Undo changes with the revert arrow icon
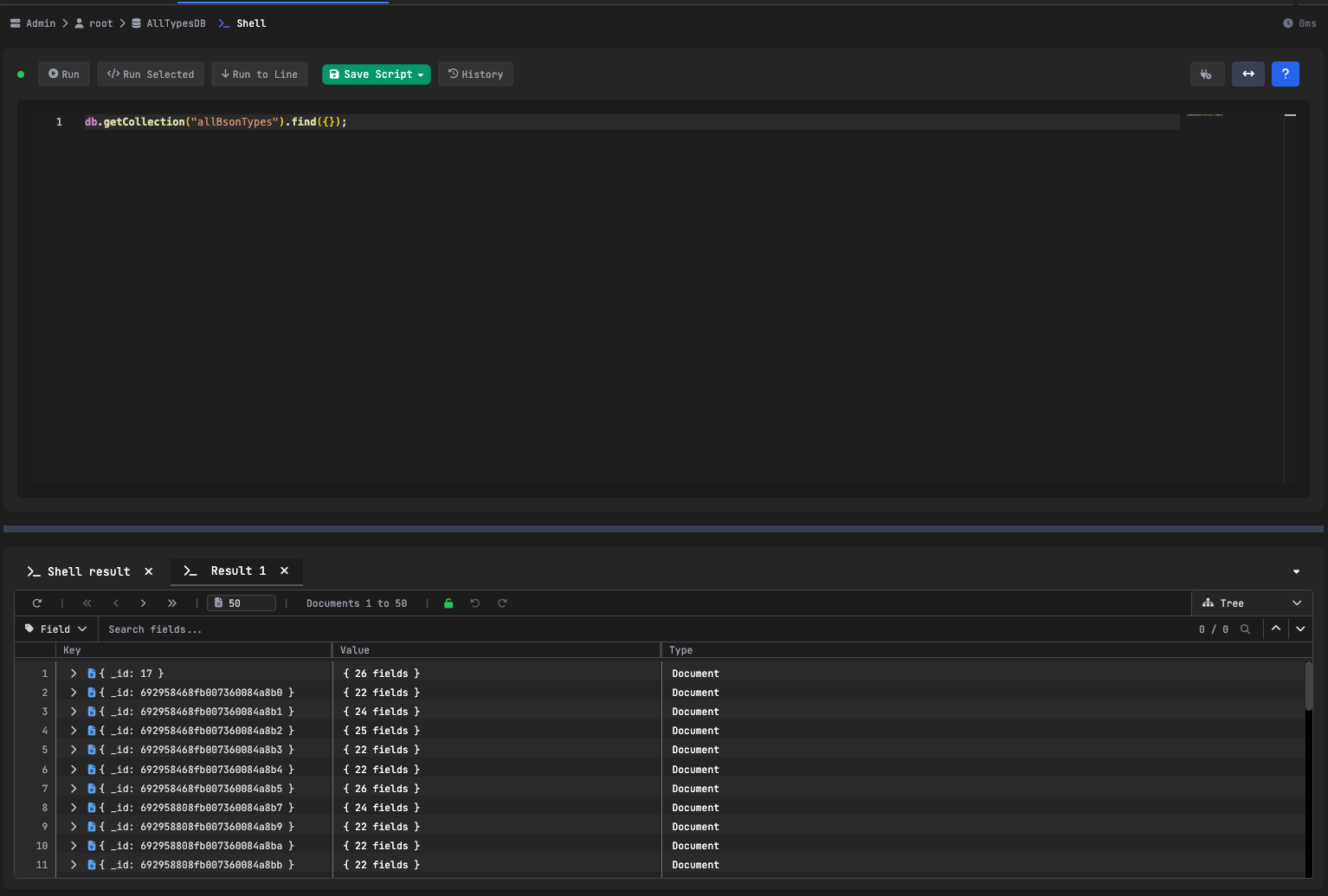 [475, 603]
